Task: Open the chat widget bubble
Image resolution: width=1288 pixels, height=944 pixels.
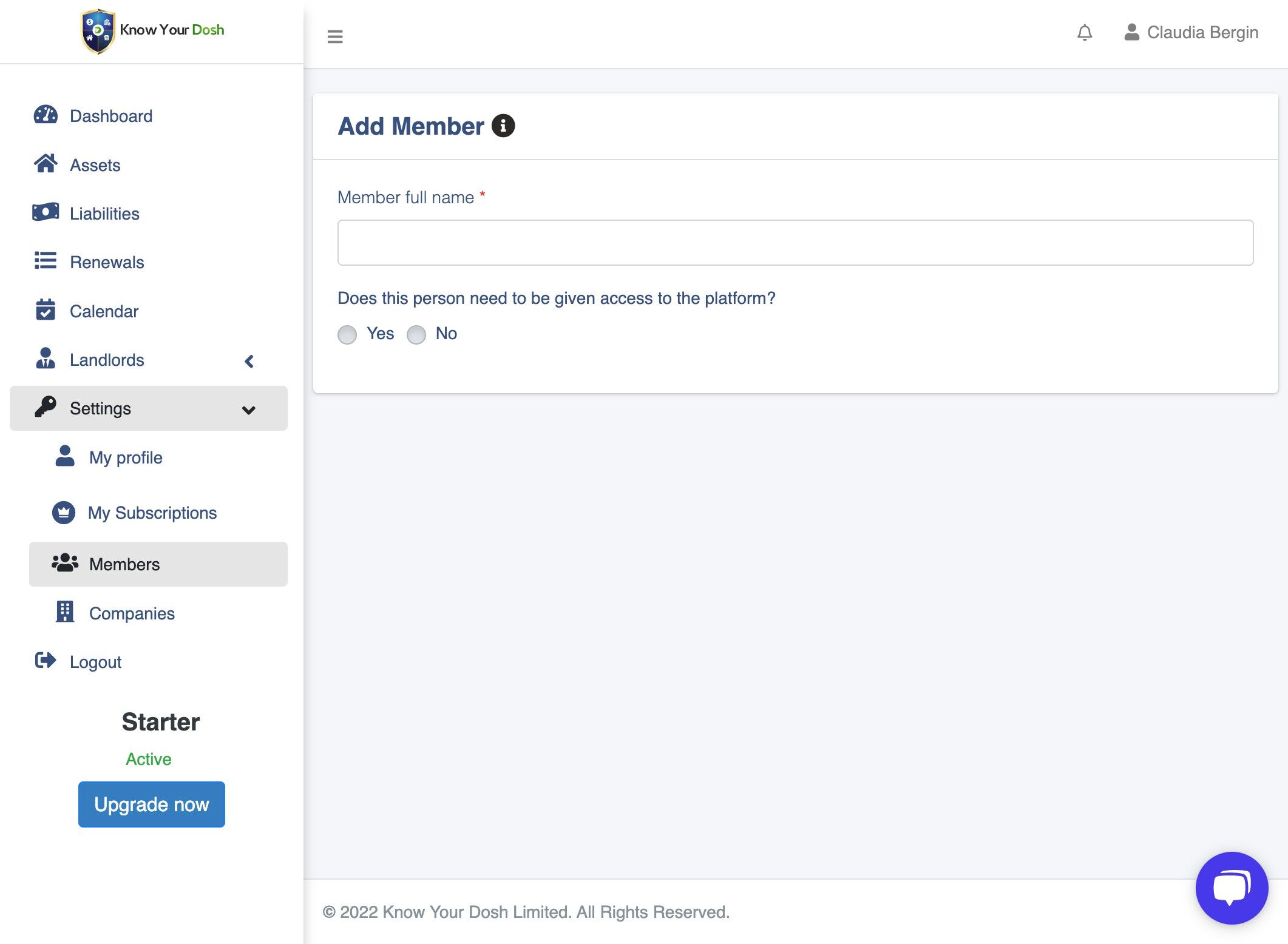Action: click(1231, 888)
